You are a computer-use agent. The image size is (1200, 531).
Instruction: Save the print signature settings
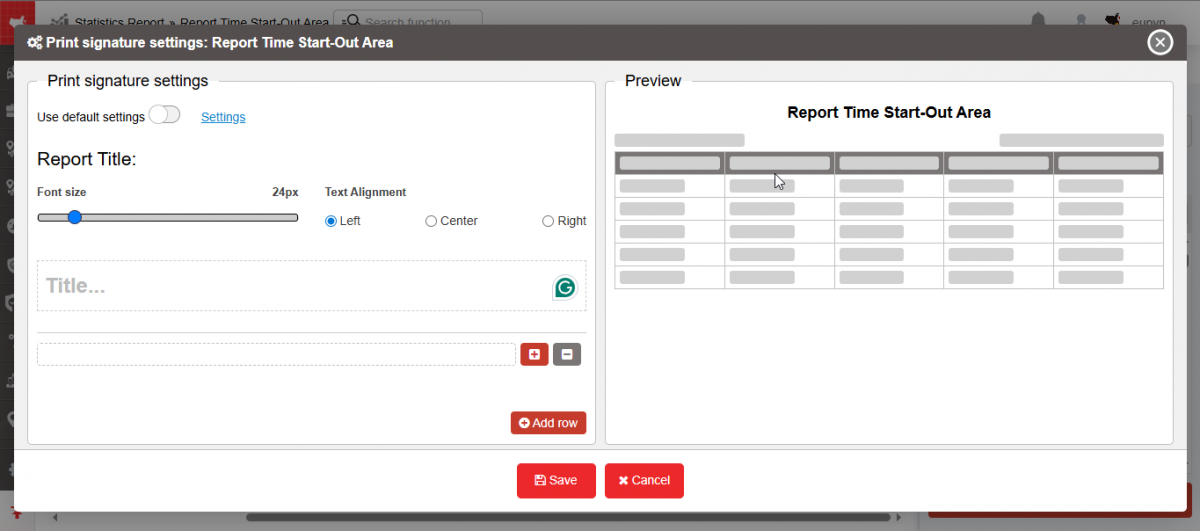coord(556,480)
